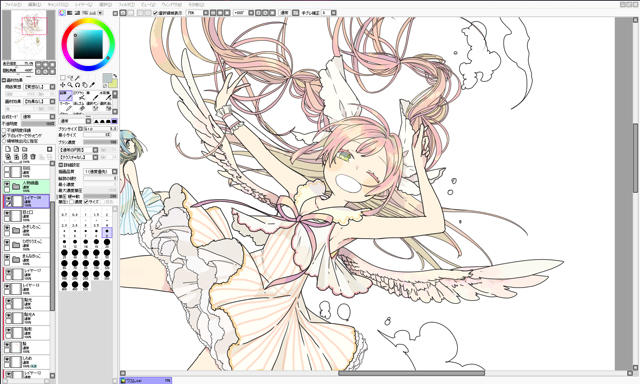This screenshot has height=384, width=640.
Task: Toggle selection edge display checkbox in toolbar
Action: click(x=156, y=13)
